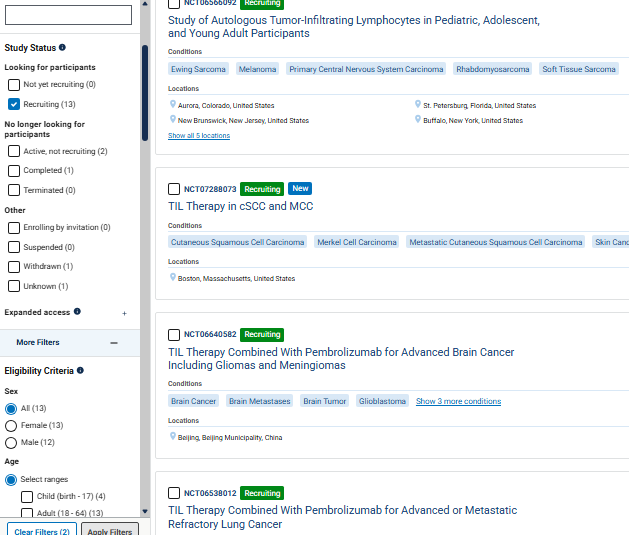
Task: Click the Merkel Cell Carcinoma tag
Action: tap(357, 242)
